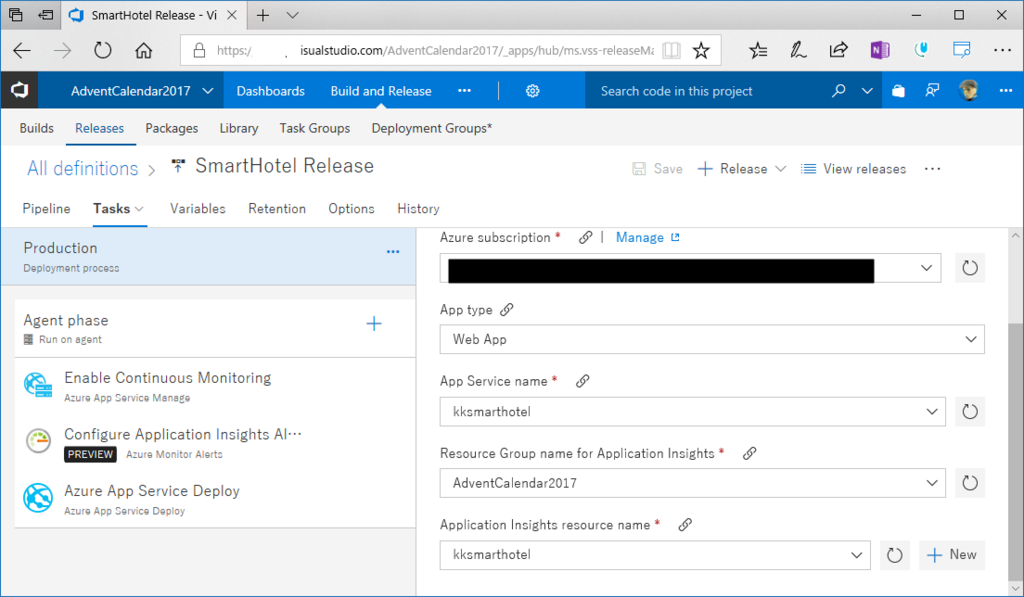Viewport: 1024px width, 597px height.
Task: Select Enable Continuous Monitoring task
Action: pos(214,386)
